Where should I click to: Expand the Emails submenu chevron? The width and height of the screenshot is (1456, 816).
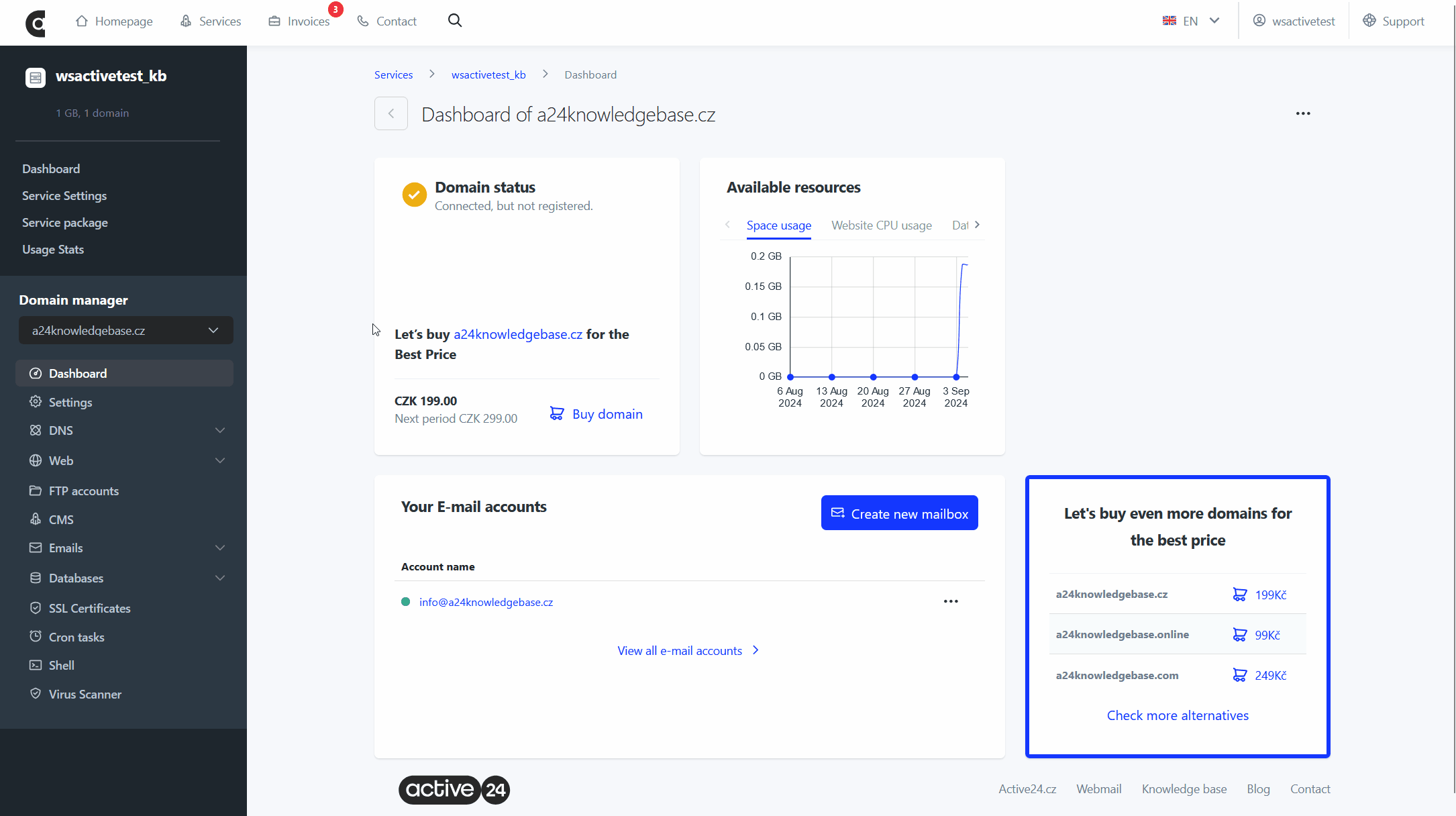point(220,548)
